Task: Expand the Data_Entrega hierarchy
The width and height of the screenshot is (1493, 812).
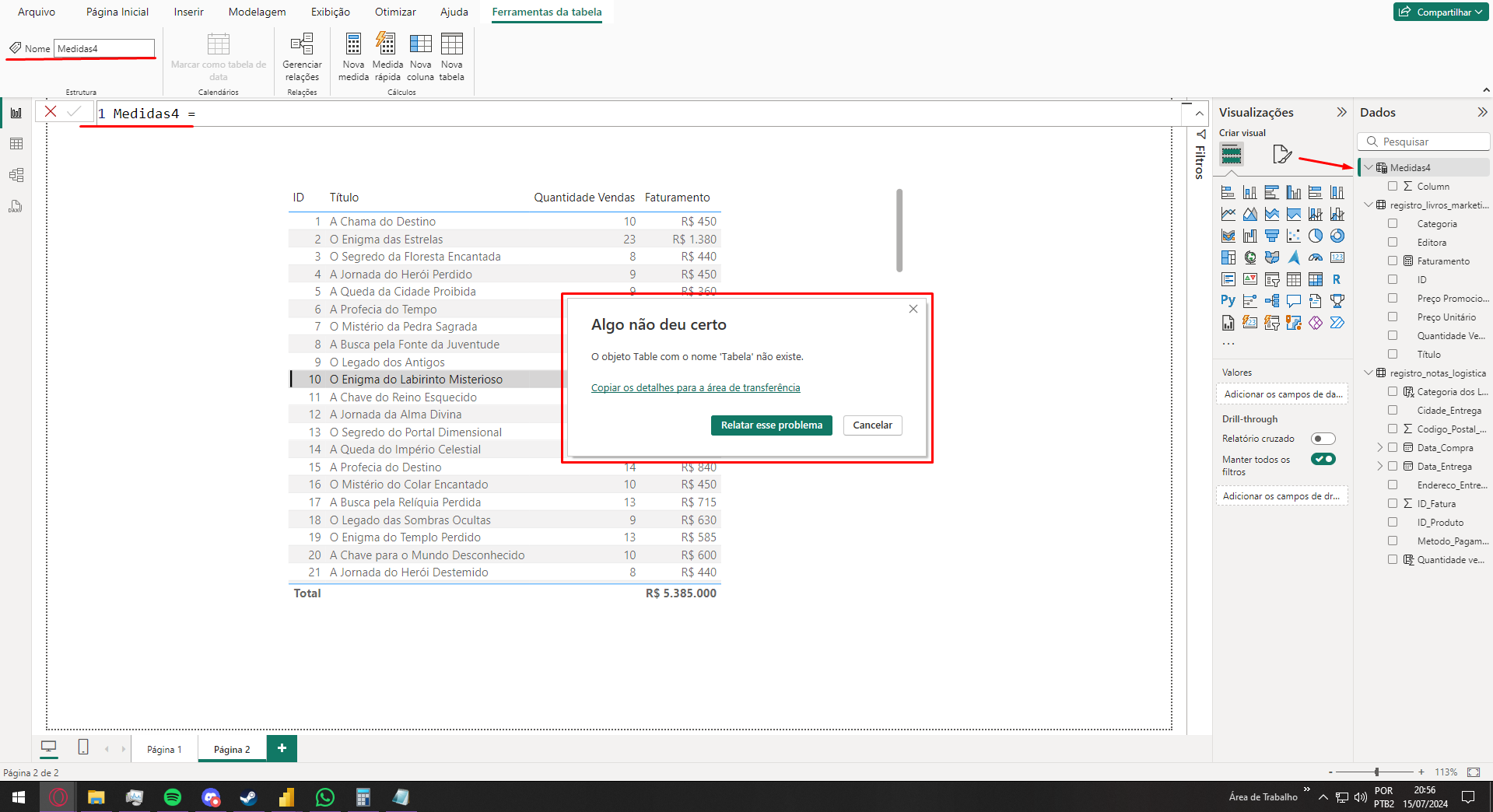Action: click(x=1380, y=466)
